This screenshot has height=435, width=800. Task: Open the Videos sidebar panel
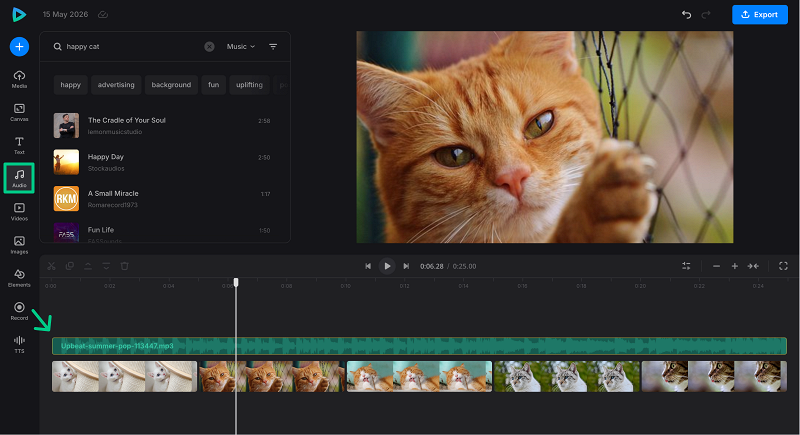pyautogui.click(x=19, y=212)
